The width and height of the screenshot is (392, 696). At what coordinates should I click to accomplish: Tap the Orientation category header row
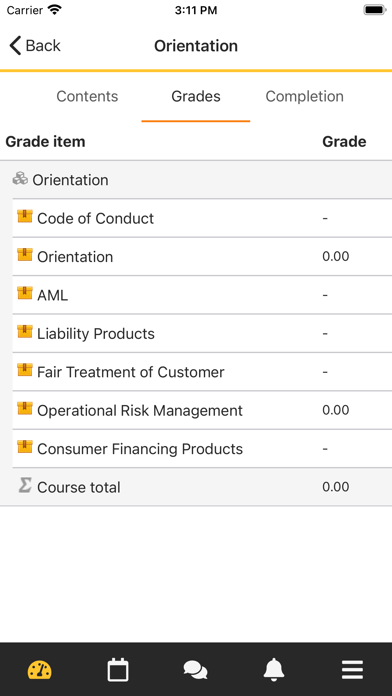click(x=196, y=180)
